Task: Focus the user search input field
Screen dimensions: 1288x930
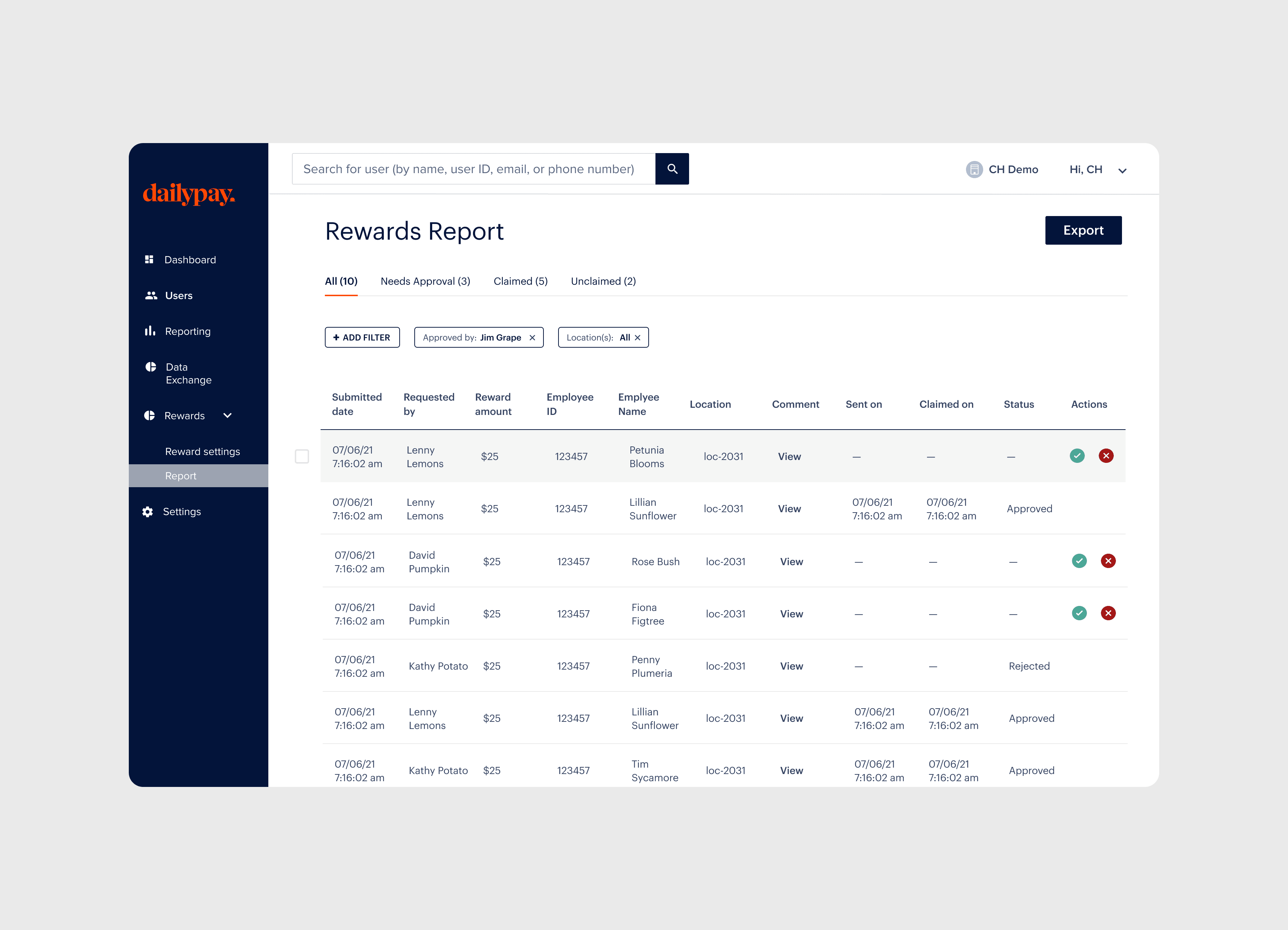Action: 473,168
